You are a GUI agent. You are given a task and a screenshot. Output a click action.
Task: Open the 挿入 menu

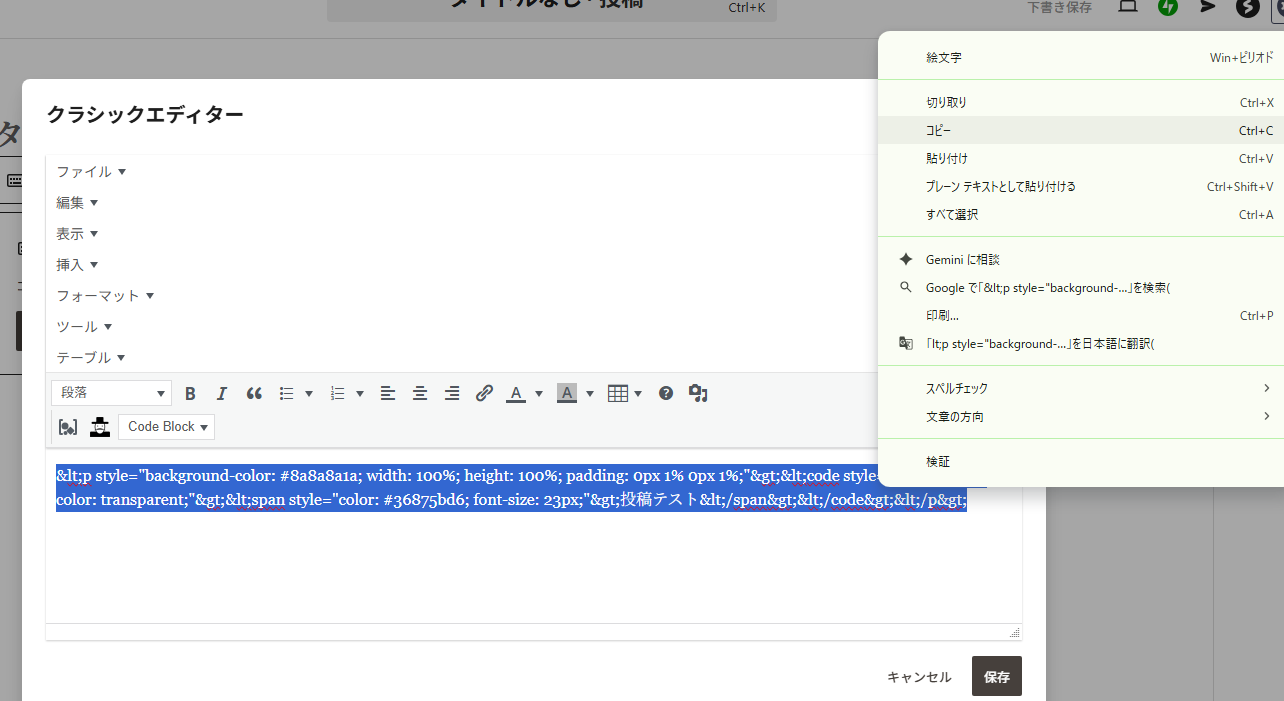(77, 265)
